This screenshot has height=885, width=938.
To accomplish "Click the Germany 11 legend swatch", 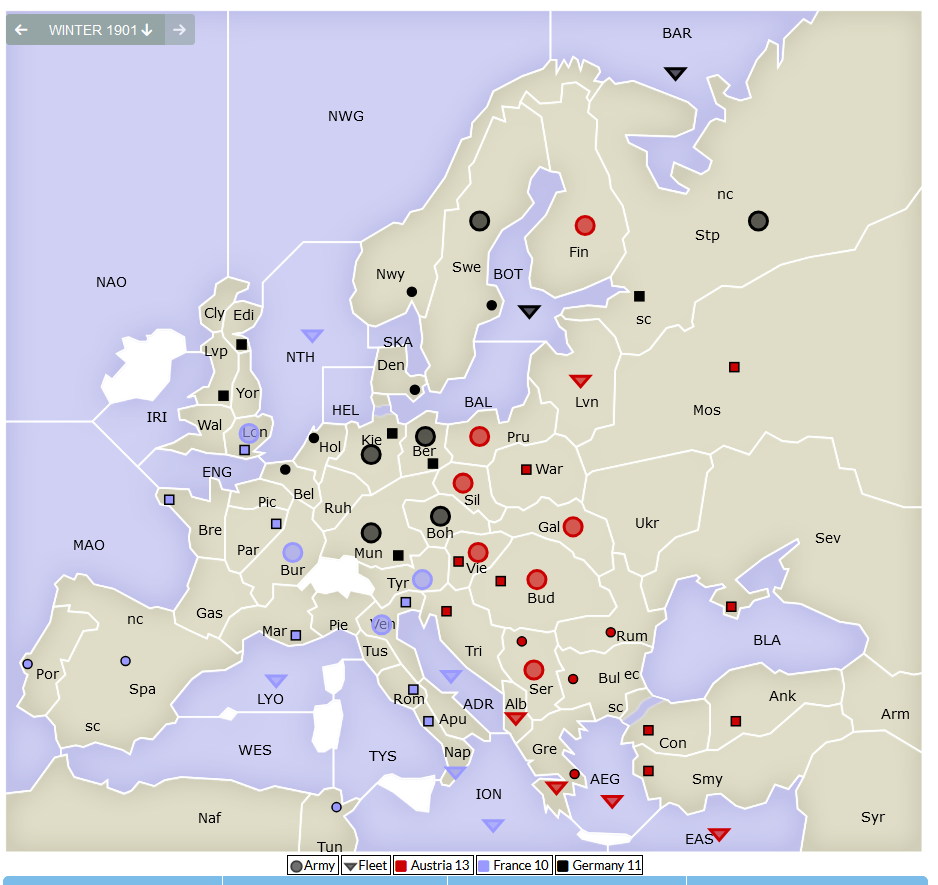I will pyautogui.click(x=562, y=866).
